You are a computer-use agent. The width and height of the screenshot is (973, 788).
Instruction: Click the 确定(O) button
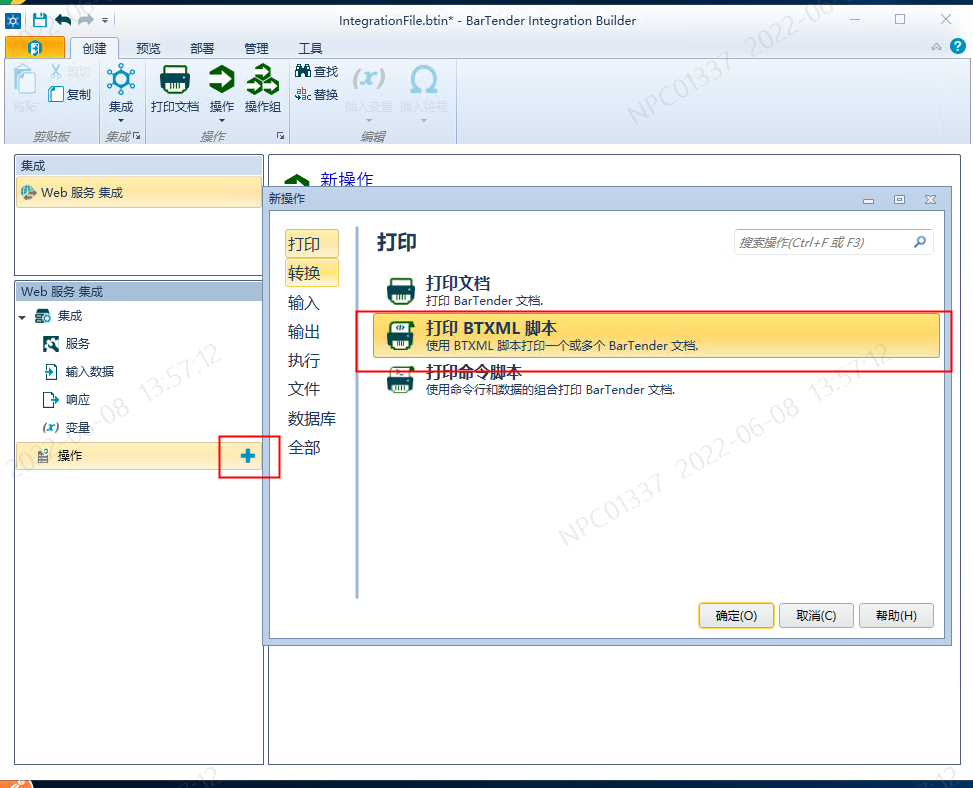[736, 615]
